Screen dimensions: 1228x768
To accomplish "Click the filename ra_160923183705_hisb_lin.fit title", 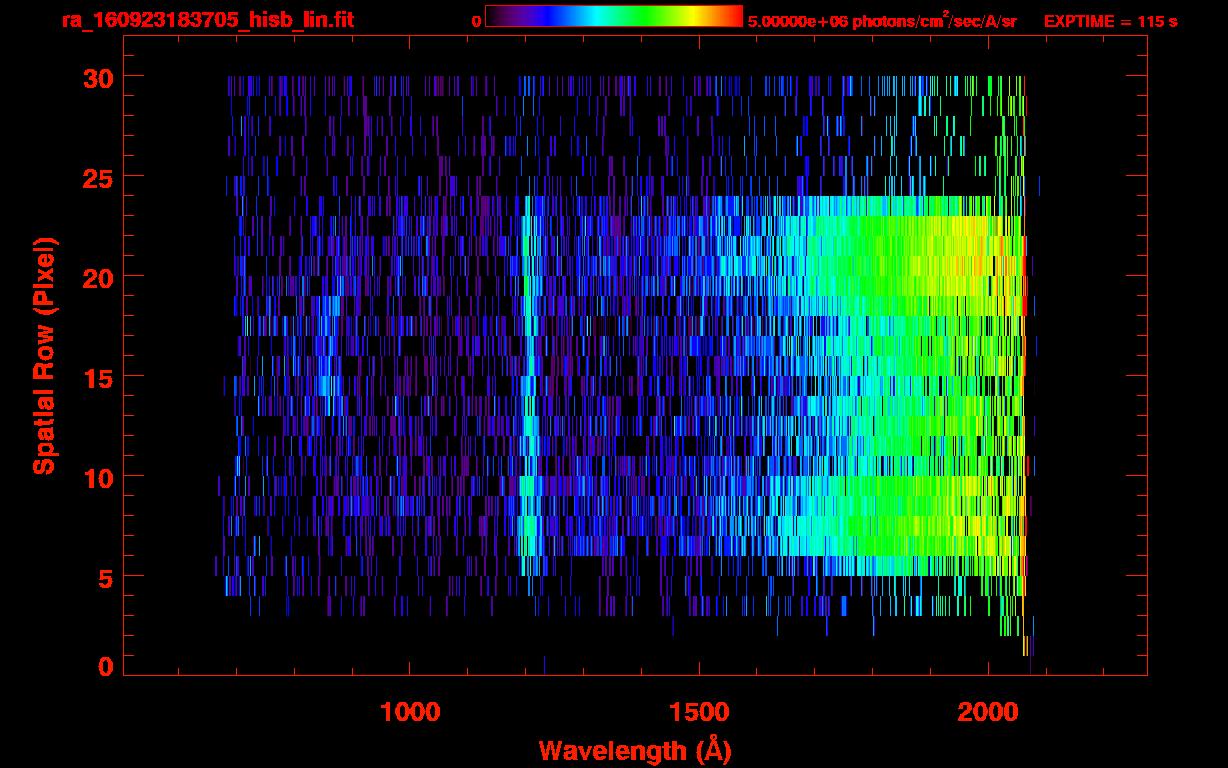I will tap(207, 19).
